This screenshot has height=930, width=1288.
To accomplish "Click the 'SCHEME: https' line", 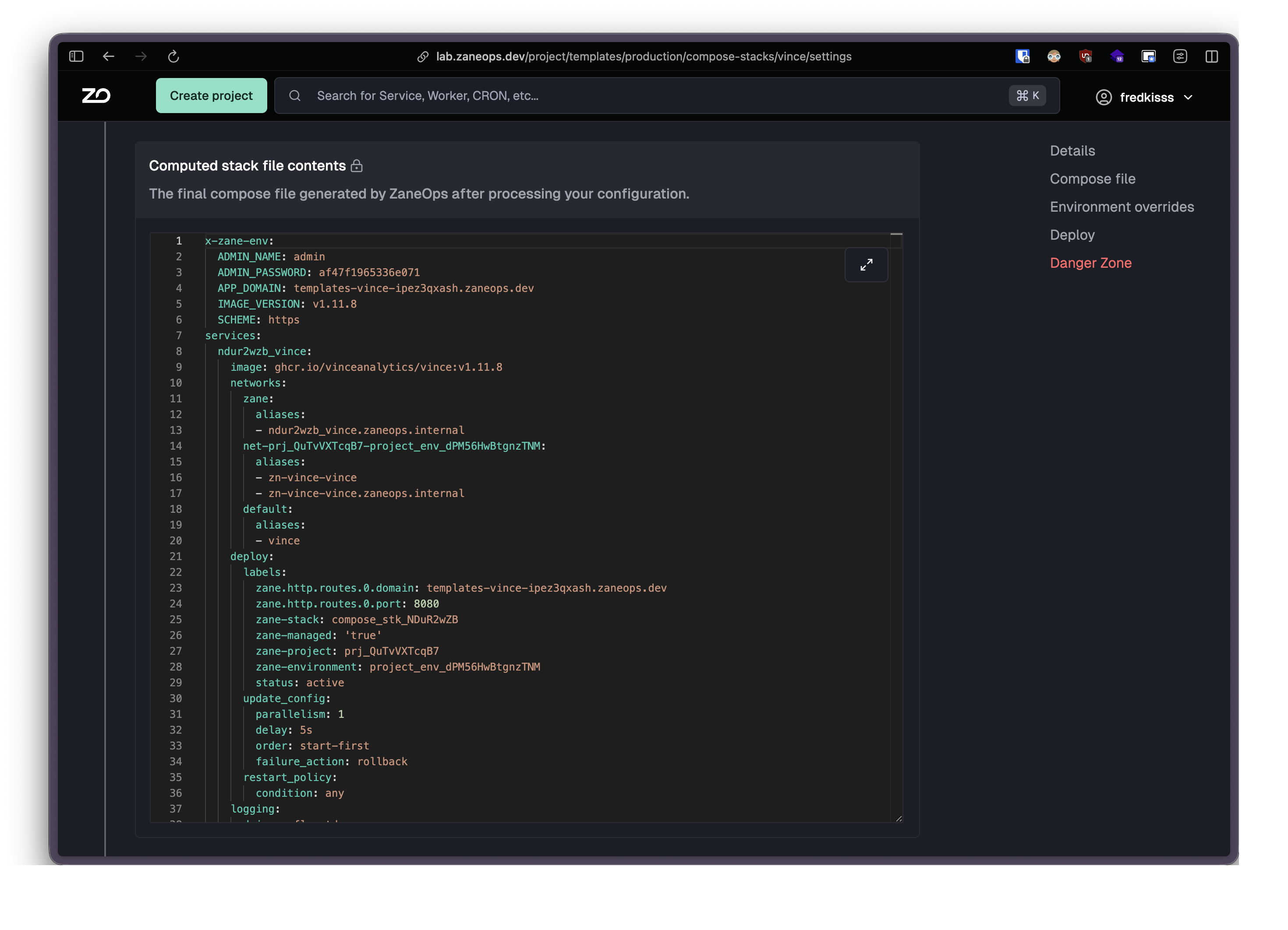I will (x=258, y=320).
